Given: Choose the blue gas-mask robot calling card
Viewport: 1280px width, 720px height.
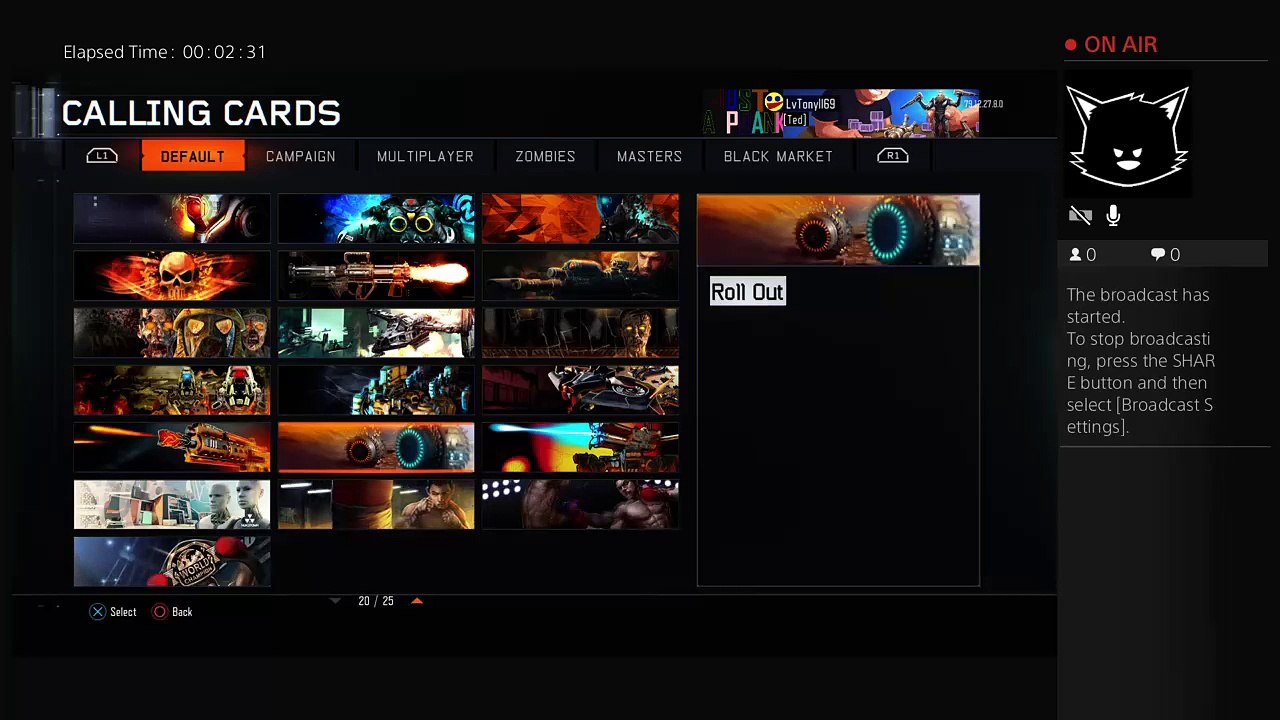Looking at the screenshot, I should tap(376, 219).
